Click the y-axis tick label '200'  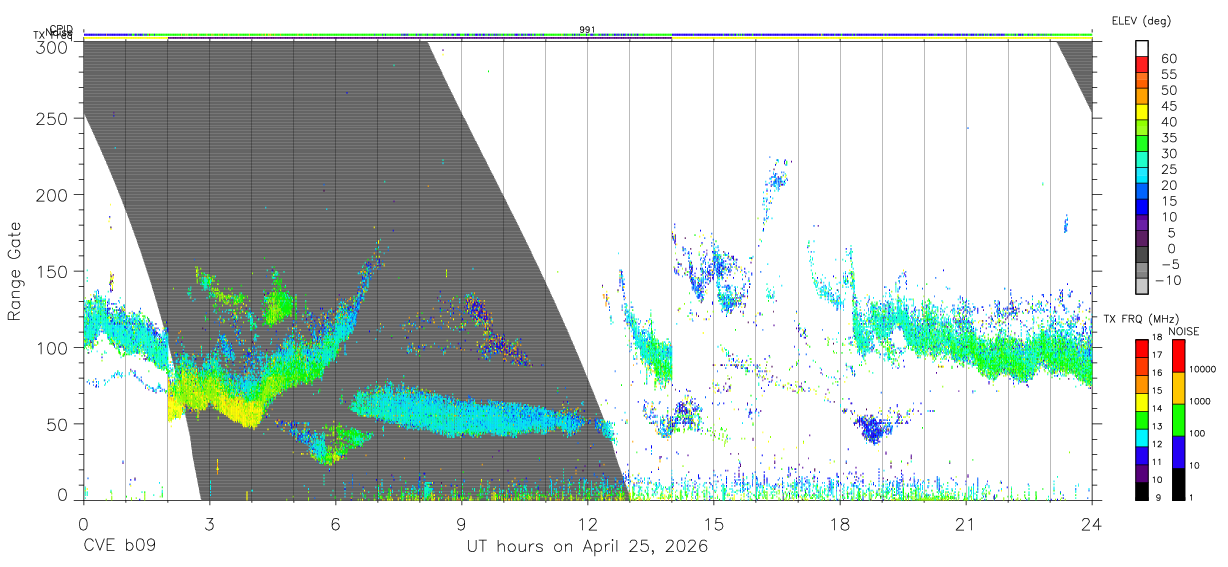point(54,194)
